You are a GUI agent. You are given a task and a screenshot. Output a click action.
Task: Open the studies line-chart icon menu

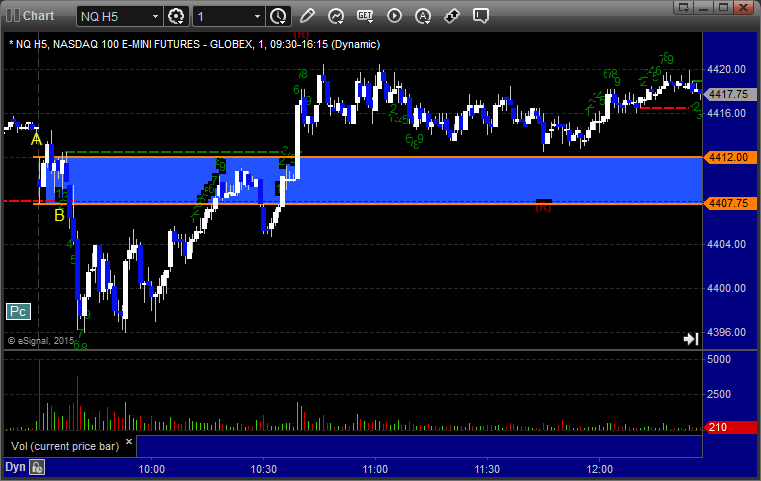click(x=335, y=16)
